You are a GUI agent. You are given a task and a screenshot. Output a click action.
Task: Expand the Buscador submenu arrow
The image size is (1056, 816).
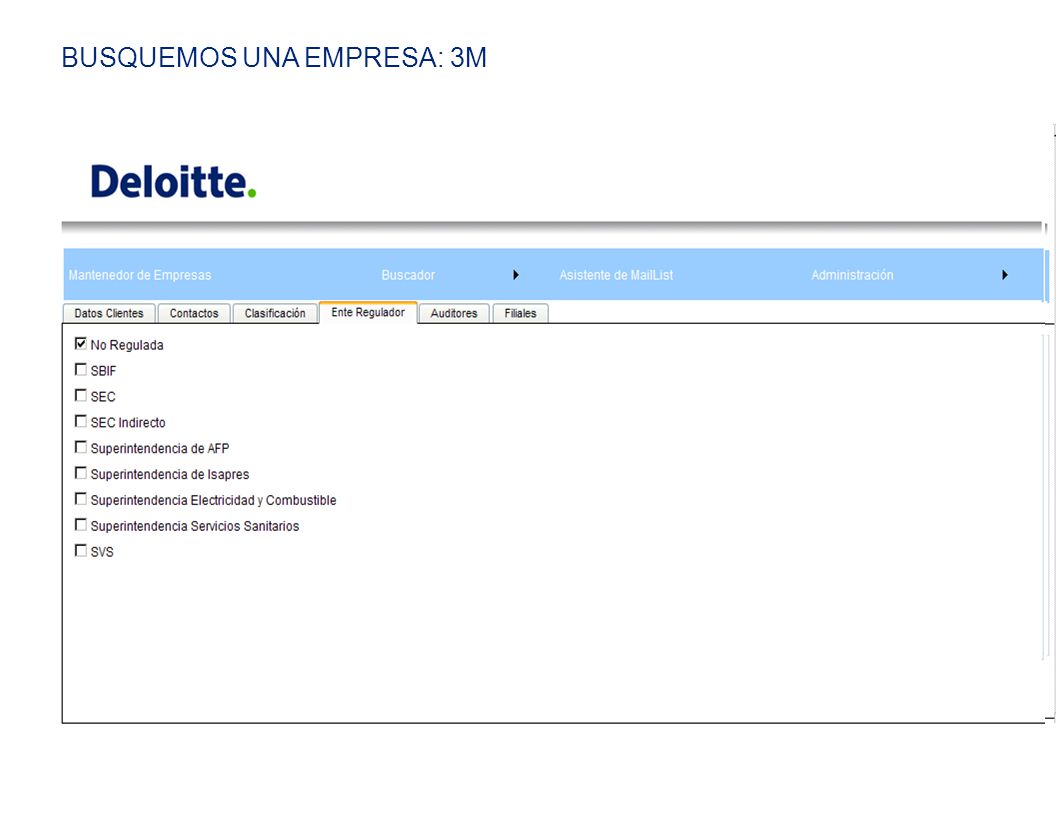[x=516, y=275]
